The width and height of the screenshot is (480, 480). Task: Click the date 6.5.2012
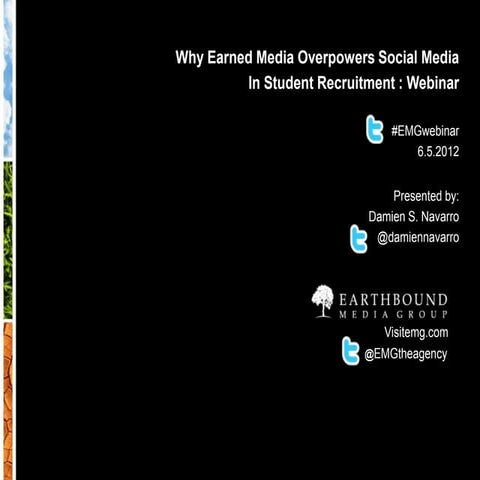tap(438, 152)
